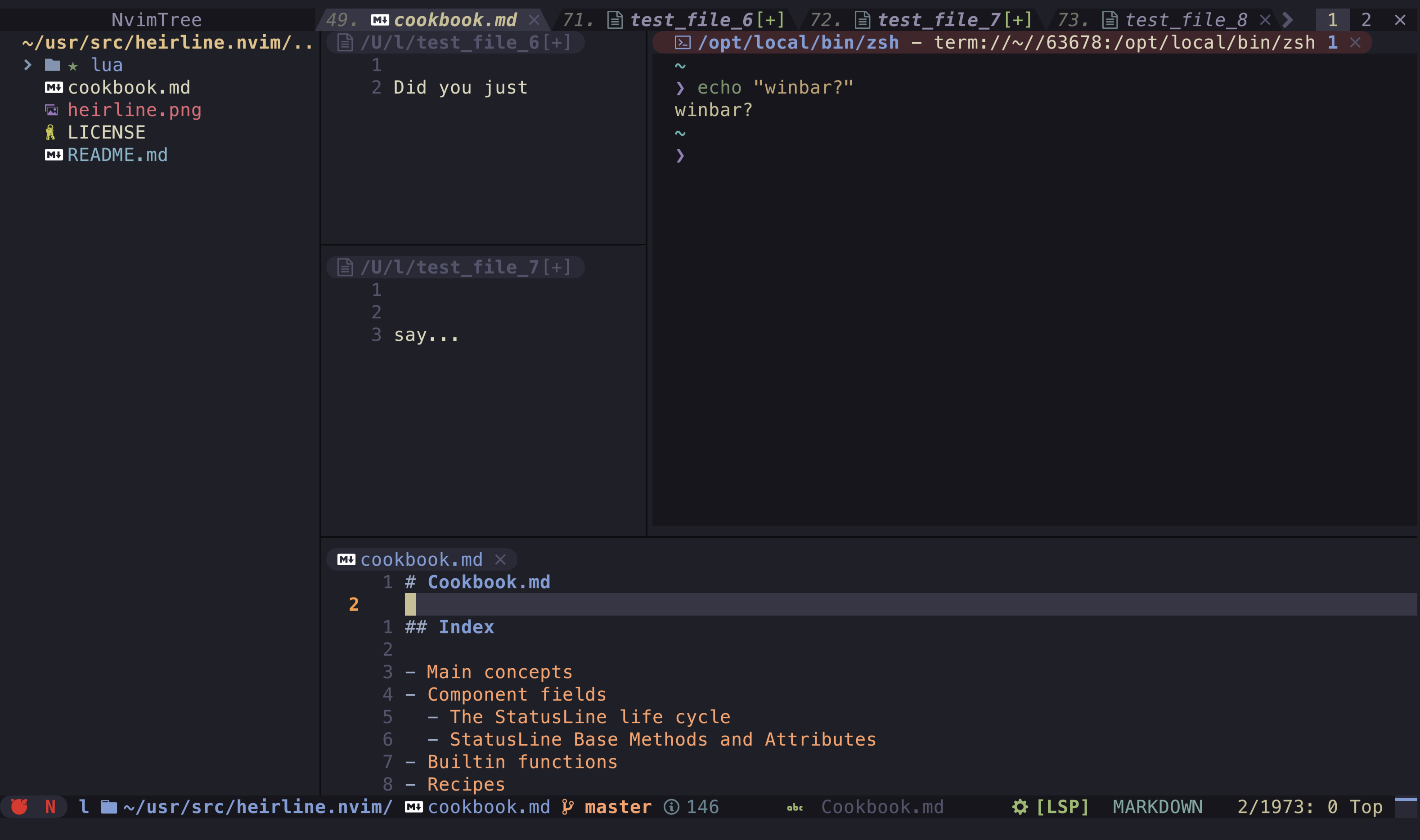Close the test_file_8 buffer tab

tap(1265, 20)
